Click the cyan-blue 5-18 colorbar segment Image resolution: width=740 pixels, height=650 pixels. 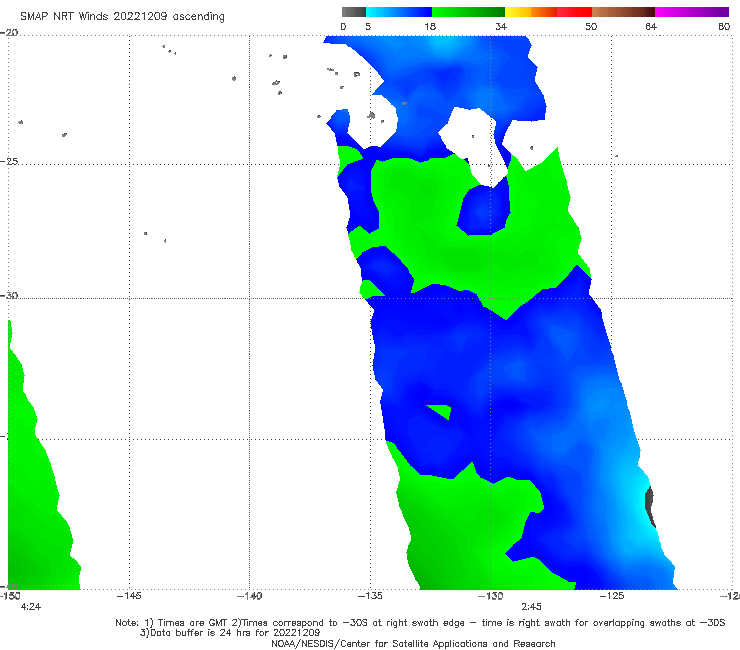(399, 12)
